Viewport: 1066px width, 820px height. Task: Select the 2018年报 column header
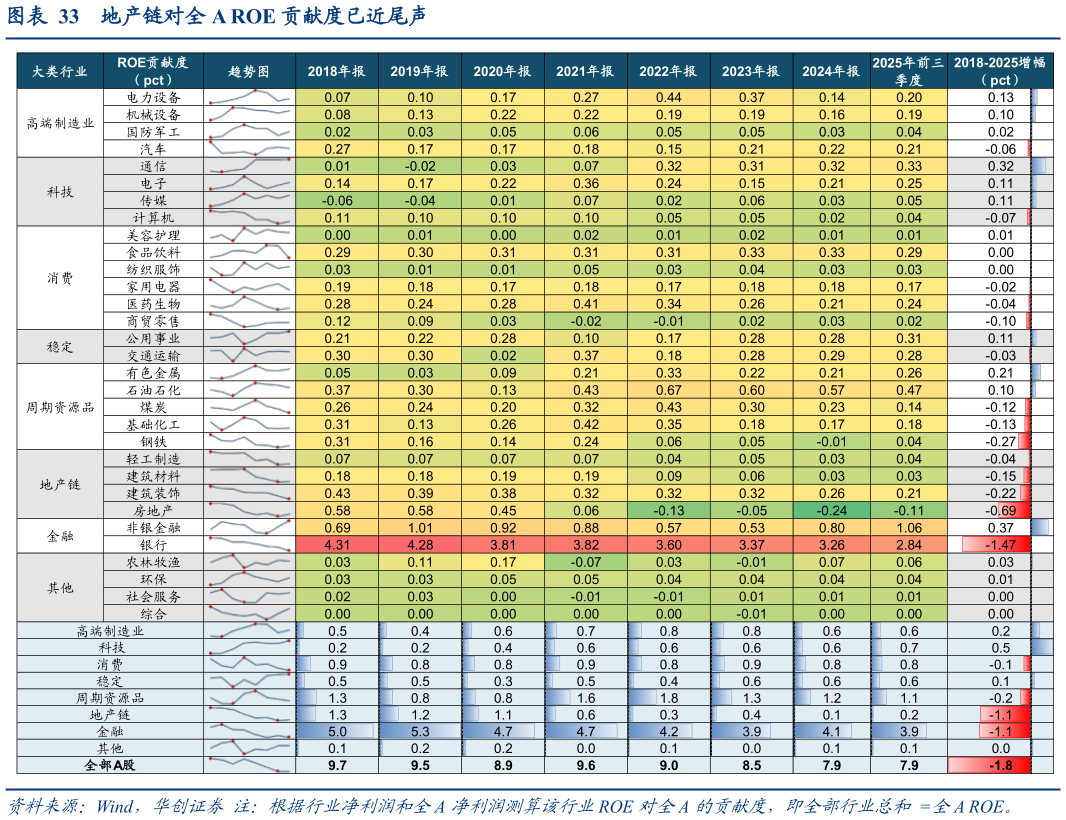pyautogui.click(x=336, y=71)
